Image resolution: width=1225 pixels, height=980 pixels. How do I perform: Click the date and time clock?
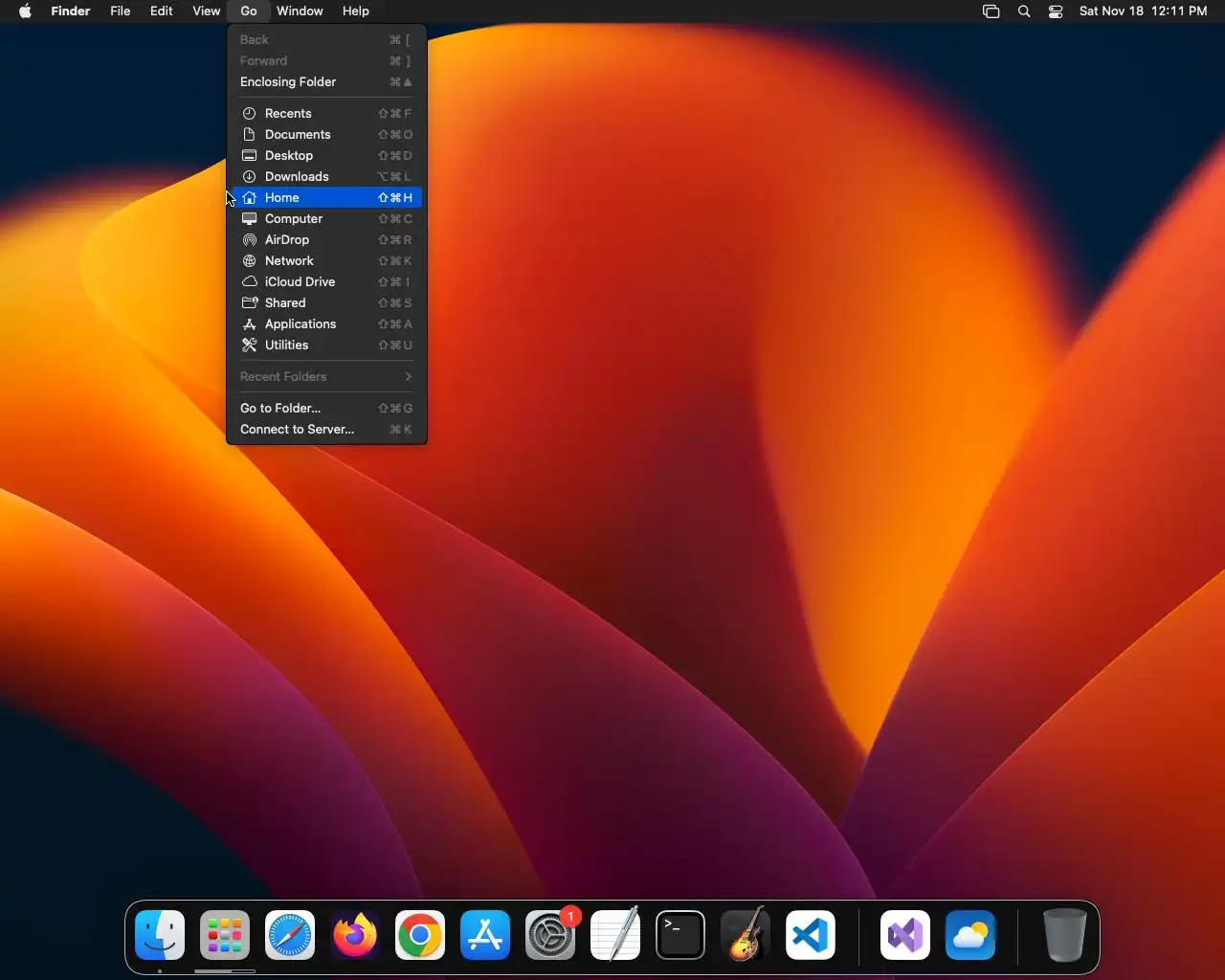pyautogui.click(x=1144, y=11)
